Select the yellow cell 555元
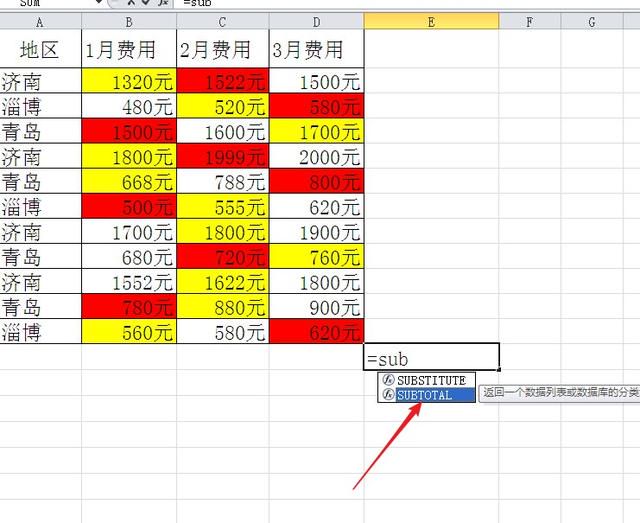Screen dimensions: 640x523 [222, 206]
